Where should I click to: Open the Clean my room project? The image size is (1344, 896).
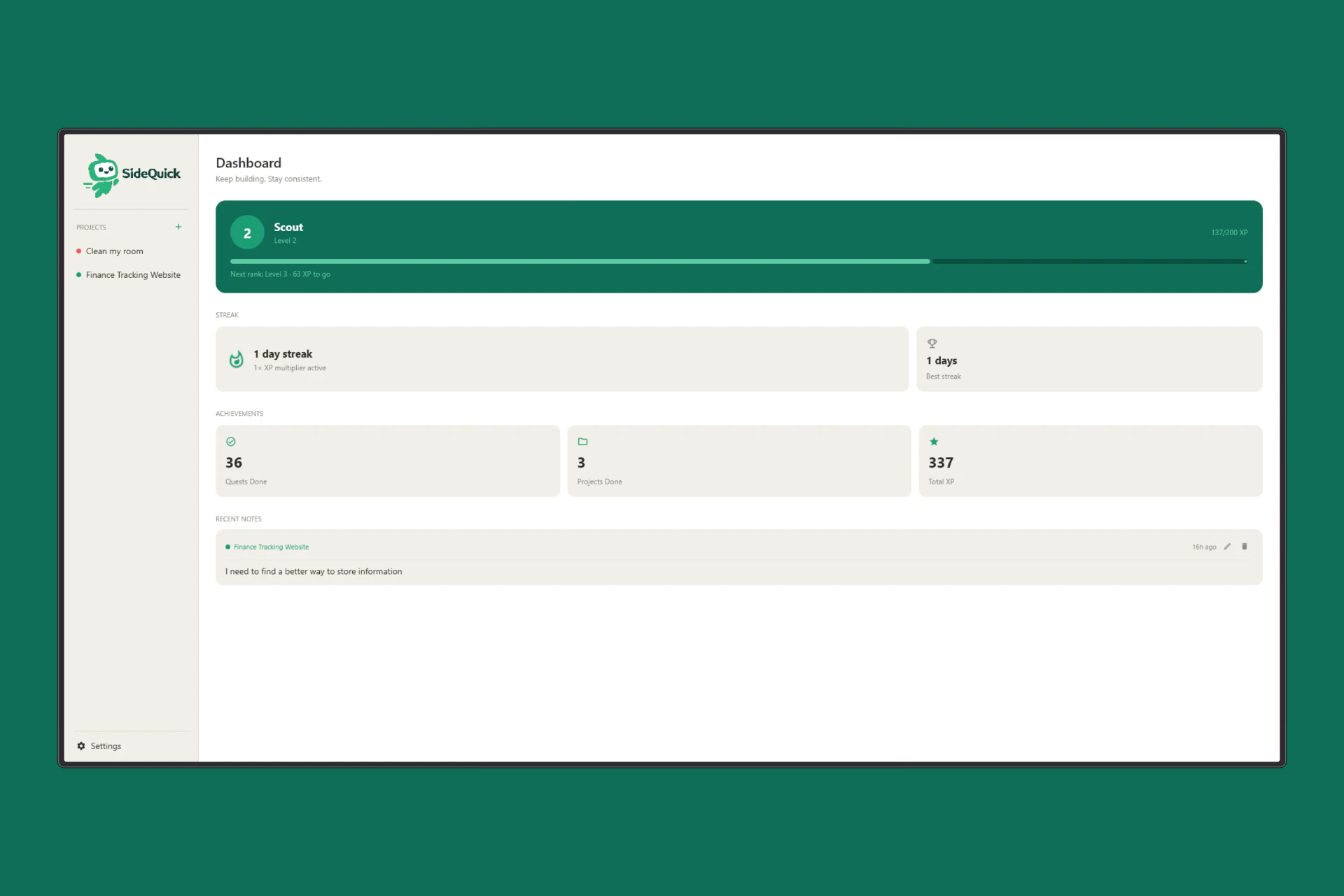pyautogui.click(x=114, y=251)
